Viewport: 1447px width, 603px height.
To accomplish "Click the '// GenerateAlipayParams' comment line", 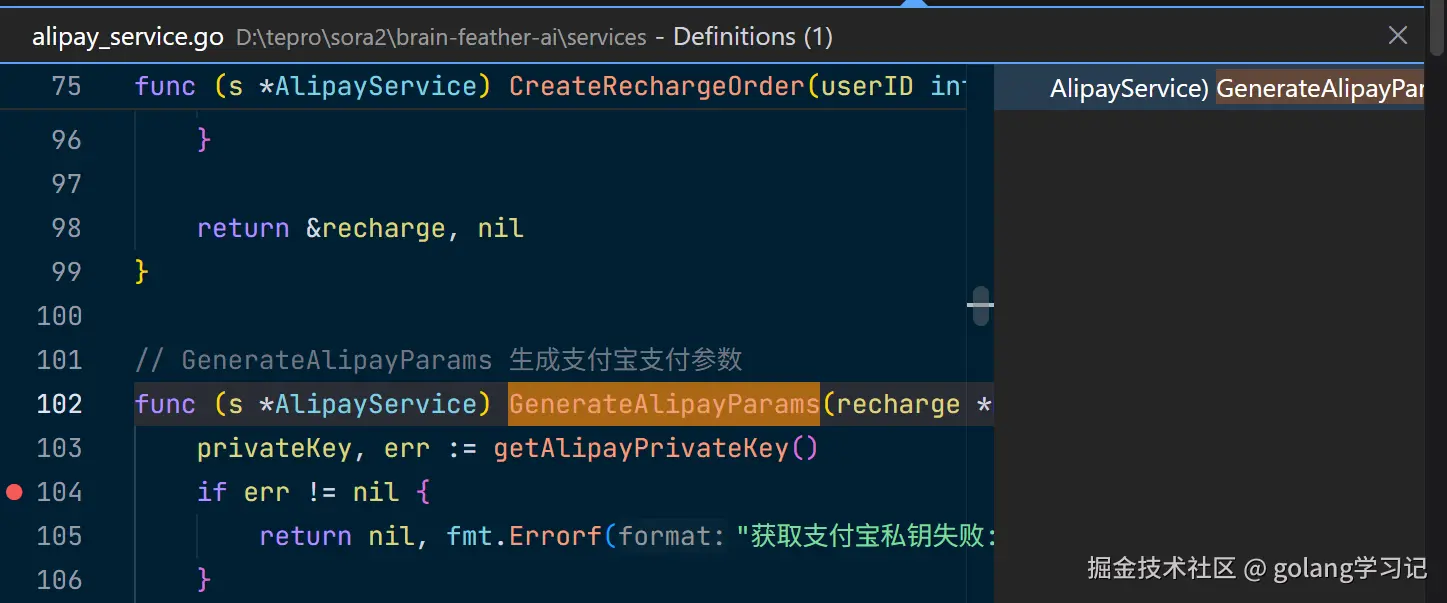I will [438, 360].
